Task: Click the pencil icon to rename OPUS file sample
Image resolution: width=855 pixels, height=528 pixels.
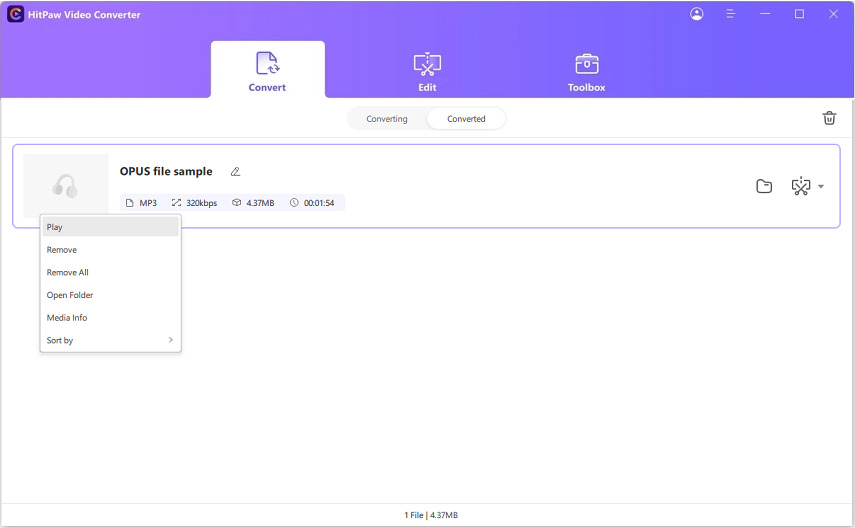Action: pos(235,171)
